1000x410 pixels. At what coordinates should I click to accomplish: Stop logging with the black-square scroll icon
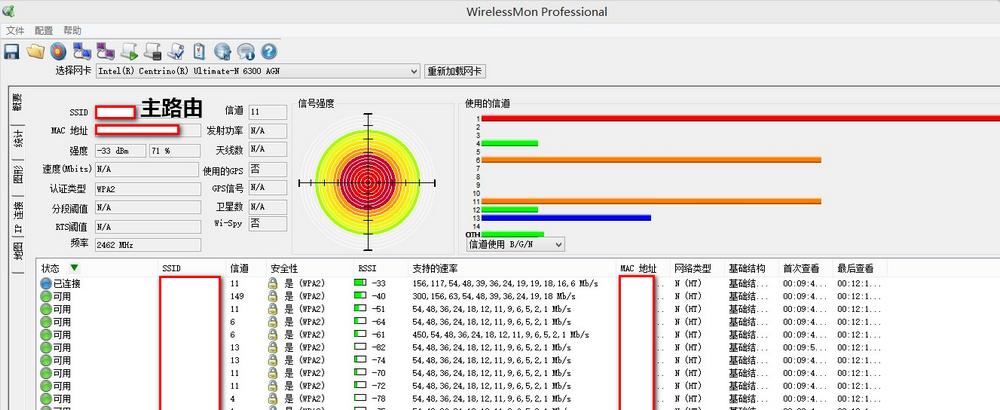pos(152,52)
